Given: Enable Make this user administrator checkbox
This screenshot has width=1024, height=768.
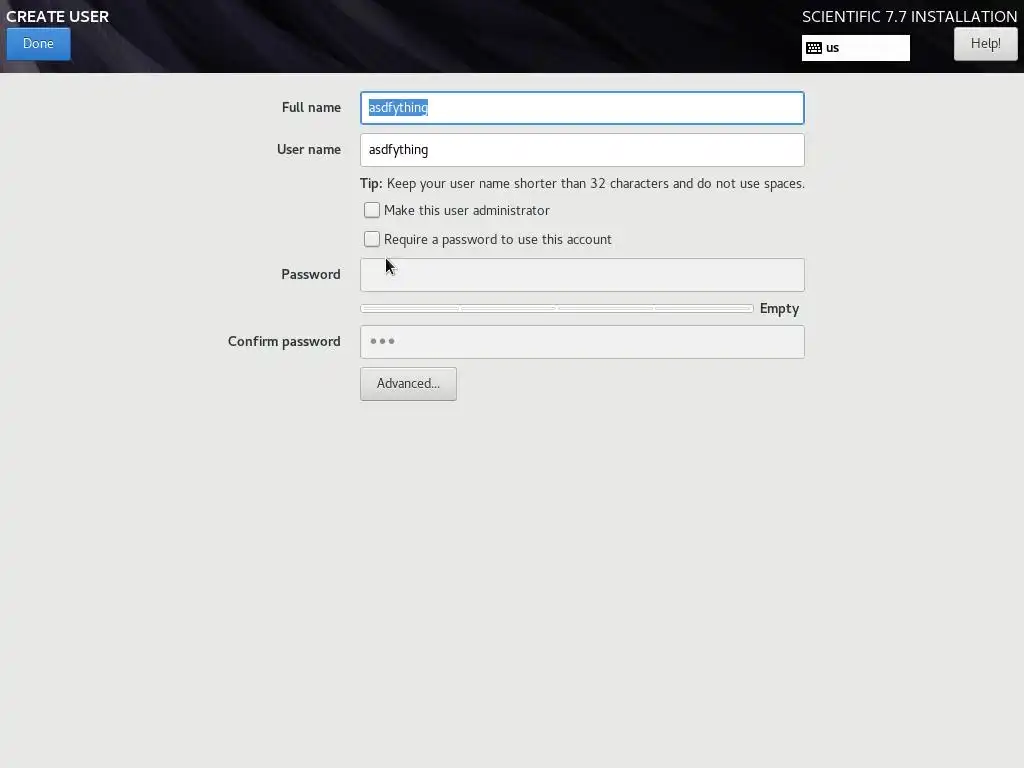Looking at the screenshot, I should [372, 210].
